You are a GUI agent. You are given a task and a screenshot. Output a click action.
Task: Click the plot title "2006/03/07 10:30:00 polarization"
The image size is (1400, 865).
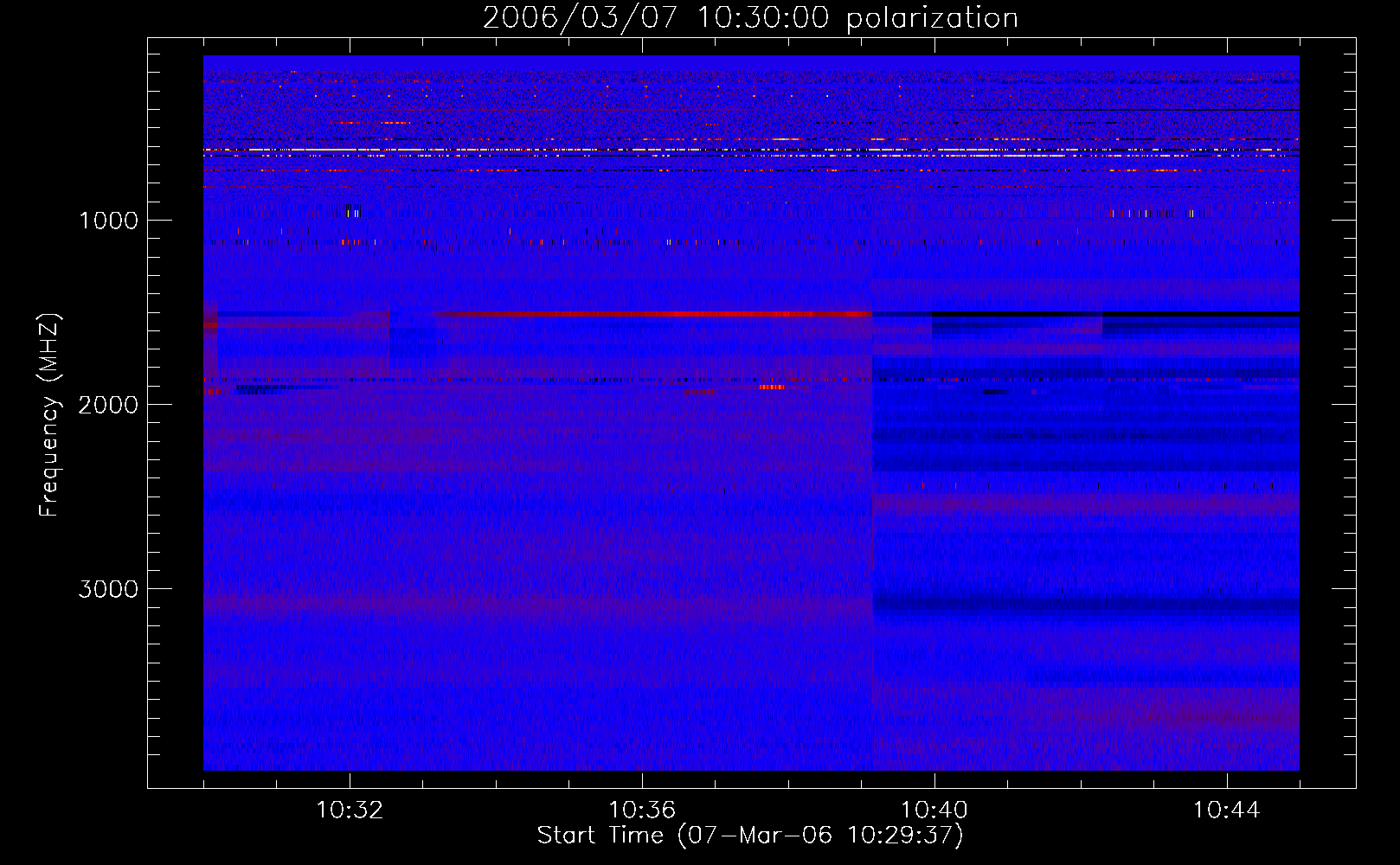(x=750, y=18)
